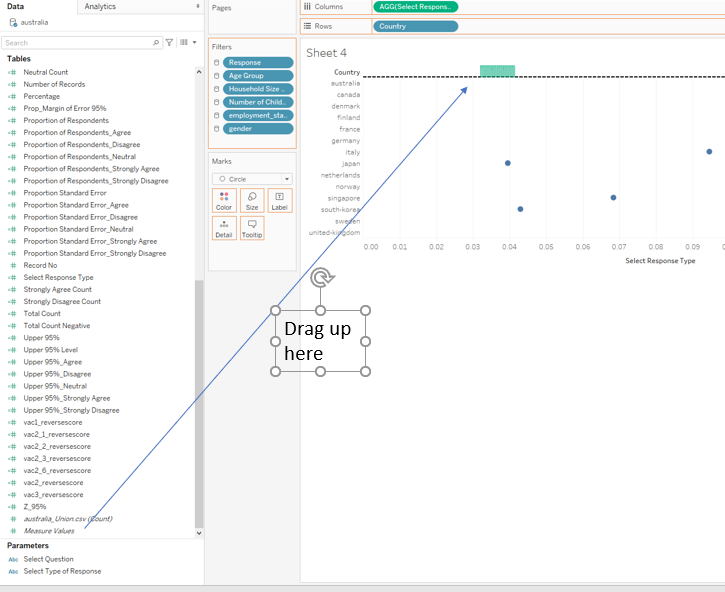Screen dimensions: 725x592
Task: Expand the Analytics pane options arrow
Action: pyautogui.click(x=197, y=7)
